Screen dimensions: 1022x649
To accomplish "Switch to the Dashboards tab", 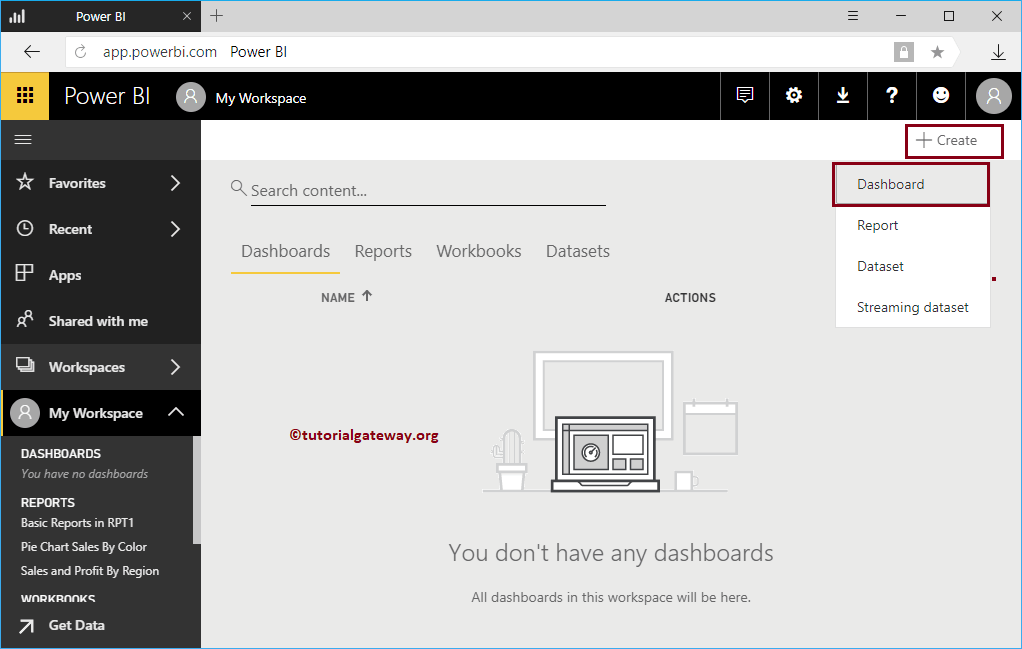I will click(285, 252).
